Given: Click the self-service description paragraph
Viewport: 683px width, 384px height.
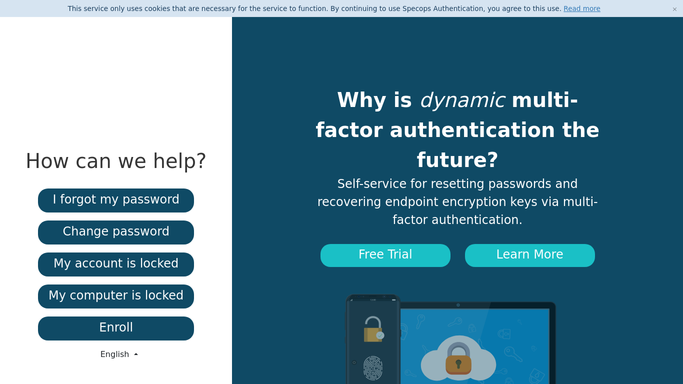Looking at the screenshot, I should tap(457, 202).
